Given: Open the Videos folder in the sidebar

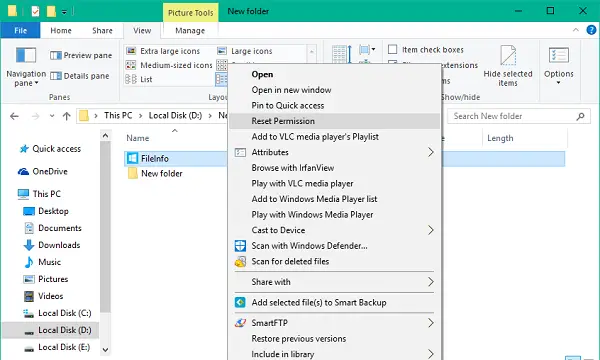Looking at the screenshot, I should pos(43,296).
